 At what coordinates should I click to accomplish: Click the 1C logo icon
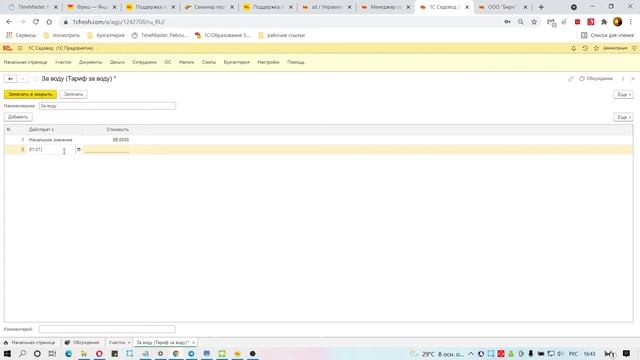tap(7, 48)
